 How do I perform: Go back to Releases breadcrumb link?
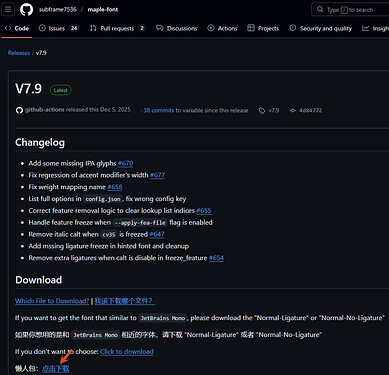[19, 53]
